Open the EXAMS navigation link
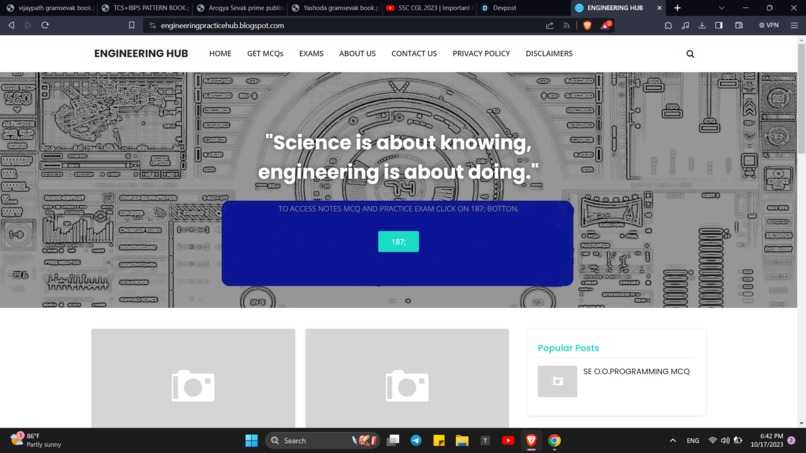Image resolution: width=806 pixels, height=453 pixels. pyautogui.click(x=311, y=53)
